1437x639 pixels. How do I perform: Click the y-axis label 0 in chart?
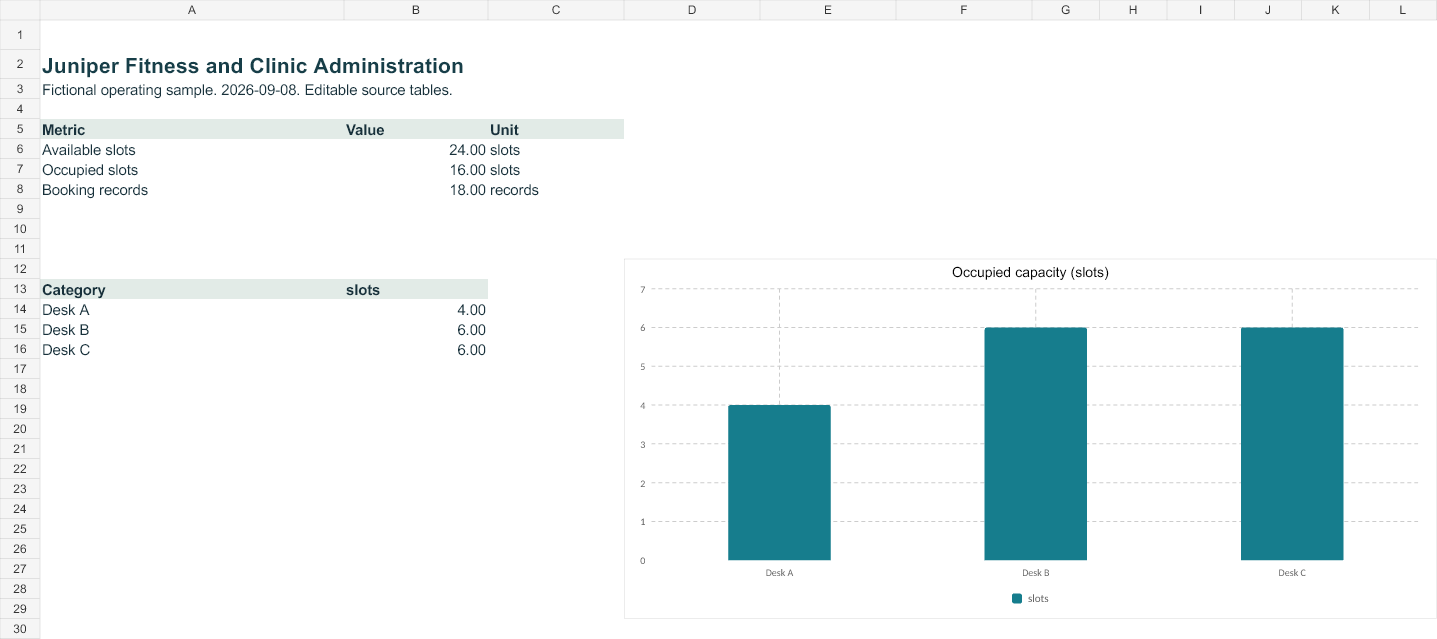[x=643, y=560]
